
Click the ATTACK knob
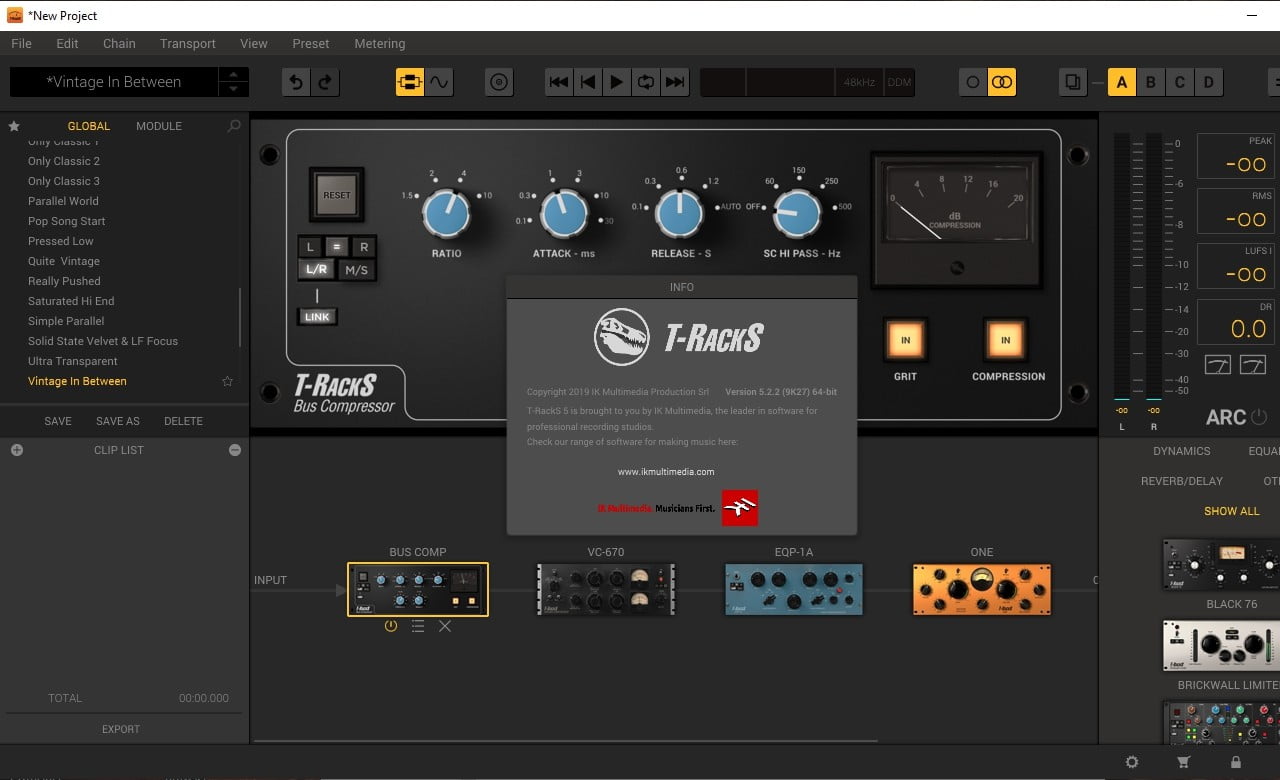click(x=565, y=213)
